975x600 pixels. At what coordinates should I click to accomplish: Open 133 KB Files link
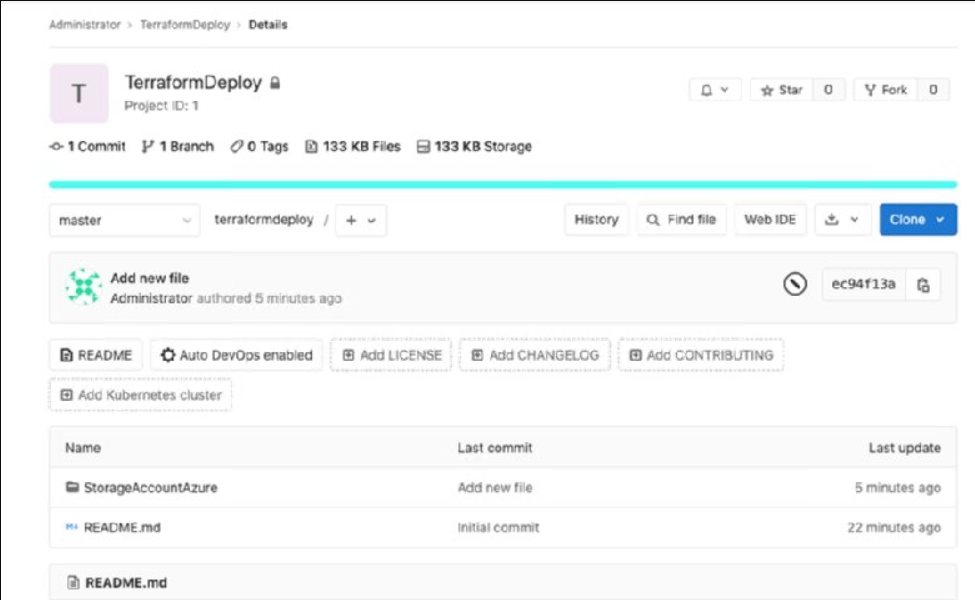click(353, 147)
